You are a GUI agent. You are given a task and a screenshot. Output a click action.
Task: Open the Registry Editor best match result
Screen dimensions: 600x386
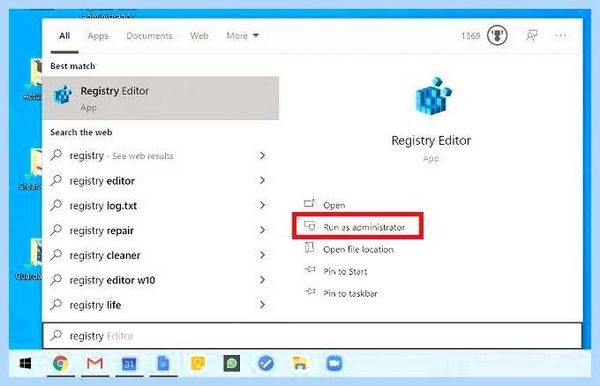(x=161, y=98)
